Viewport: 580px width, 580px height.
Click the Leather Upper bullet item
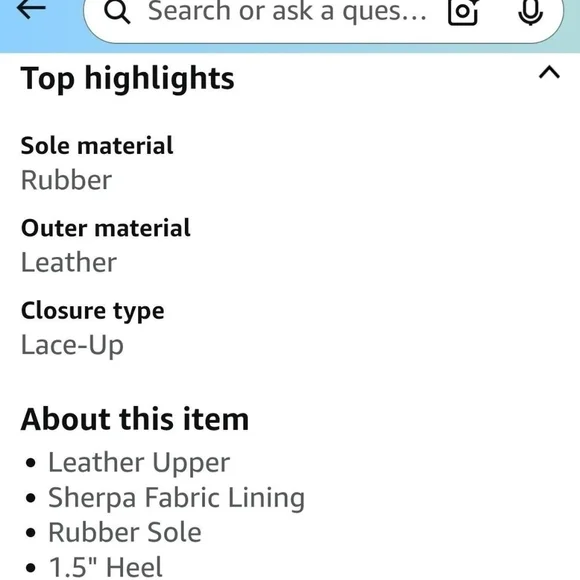pyautogui.click(x=139, y=463)
